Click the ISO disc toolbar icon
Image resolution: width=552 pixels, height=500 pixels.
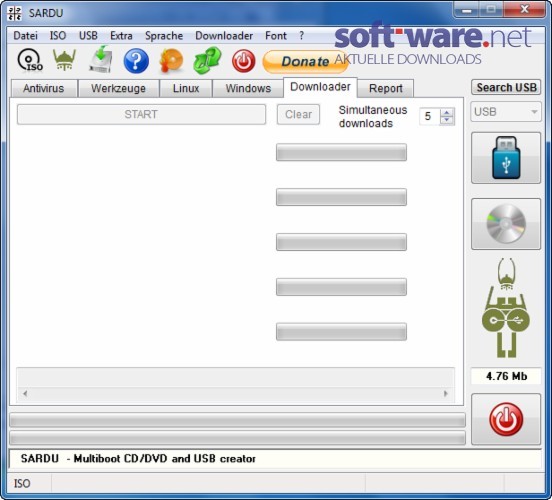pyautogui.click(x=30, y=60)
